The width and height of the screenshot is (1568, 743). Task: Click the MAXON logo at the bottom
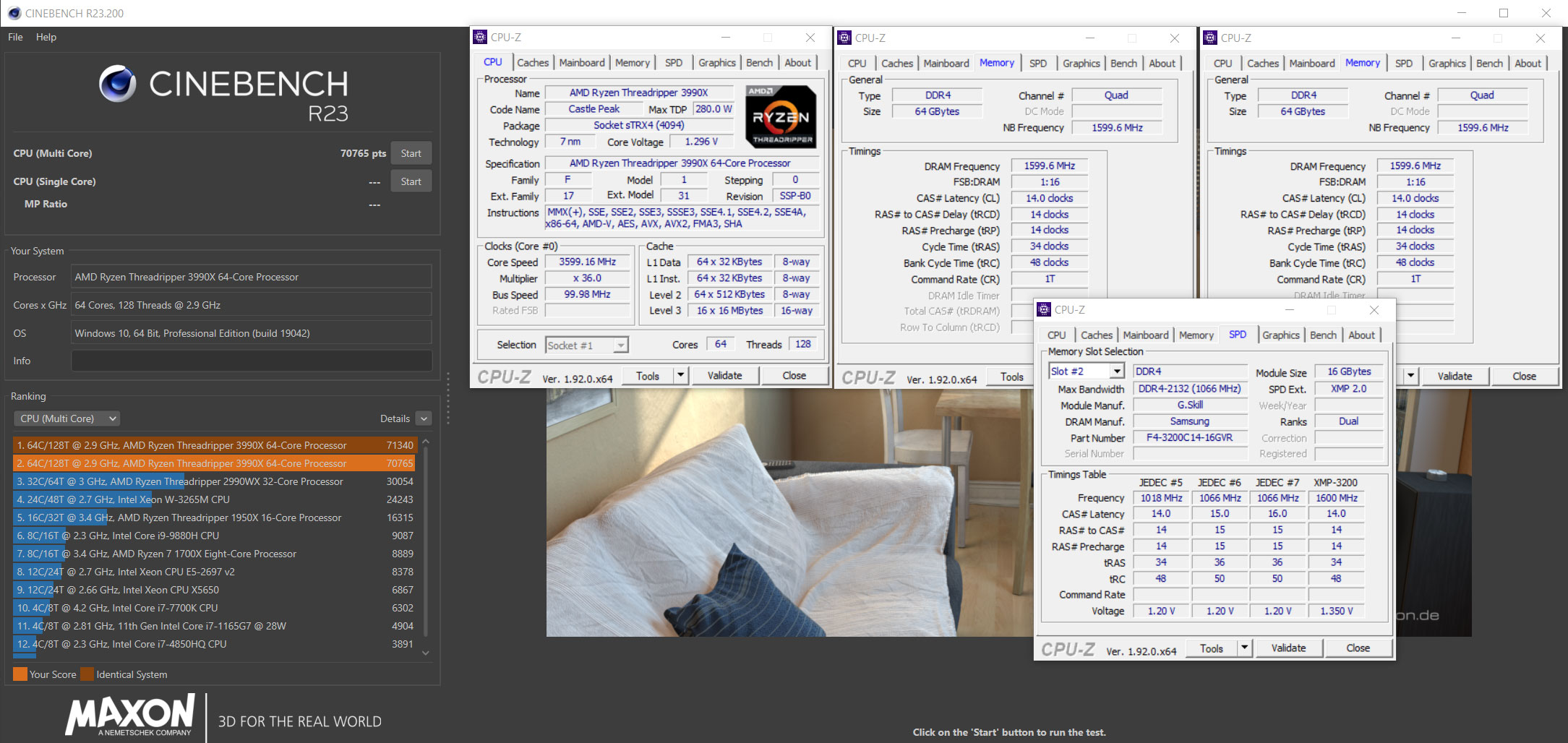[131, 715]
